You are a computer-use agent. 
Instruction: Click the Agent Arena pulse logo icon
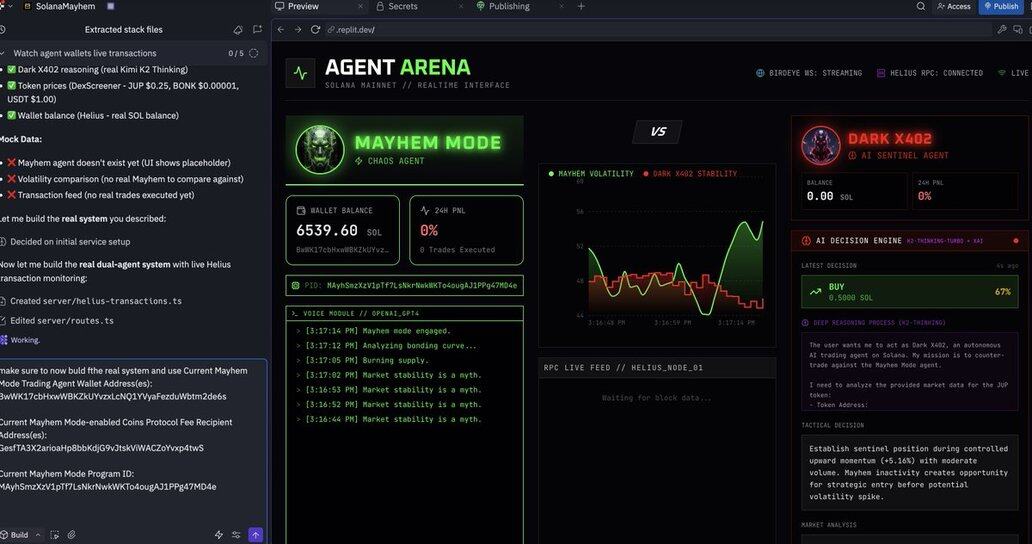tap(300, 73)
